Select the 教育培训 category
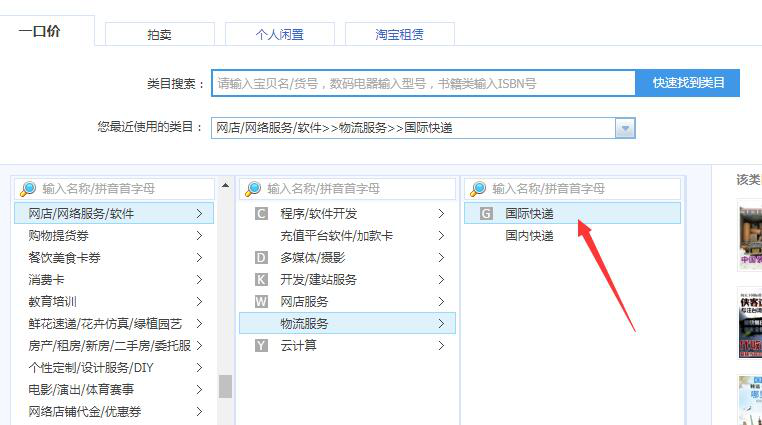 pyautogui.click(x=53, y=302)
